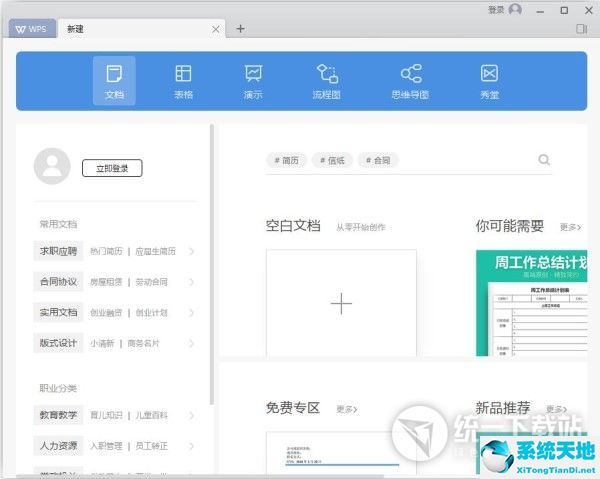Image resolution: width=600 pixels, height=479 pixels.
Task: Click the 员工转正 link
Action: coord(152,446)
